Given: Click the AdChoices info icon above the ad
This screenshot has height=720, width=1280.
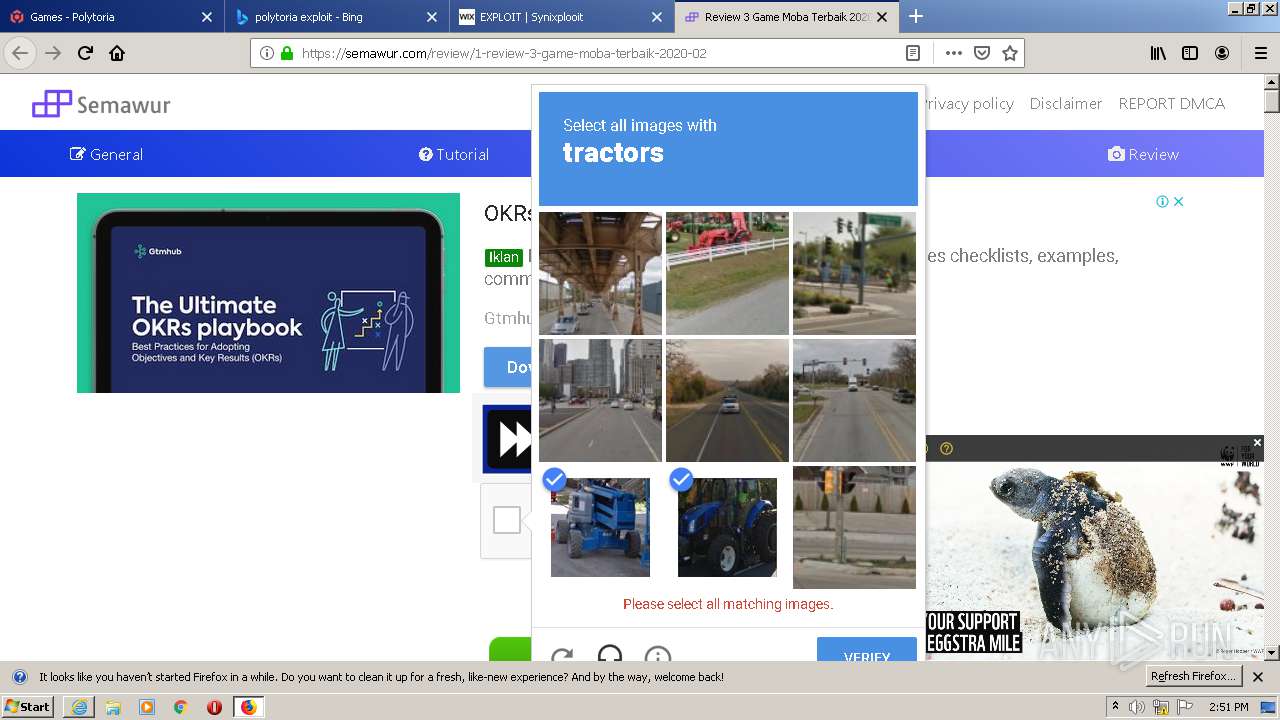Looking at the screenshot, I should (1162, 201).
